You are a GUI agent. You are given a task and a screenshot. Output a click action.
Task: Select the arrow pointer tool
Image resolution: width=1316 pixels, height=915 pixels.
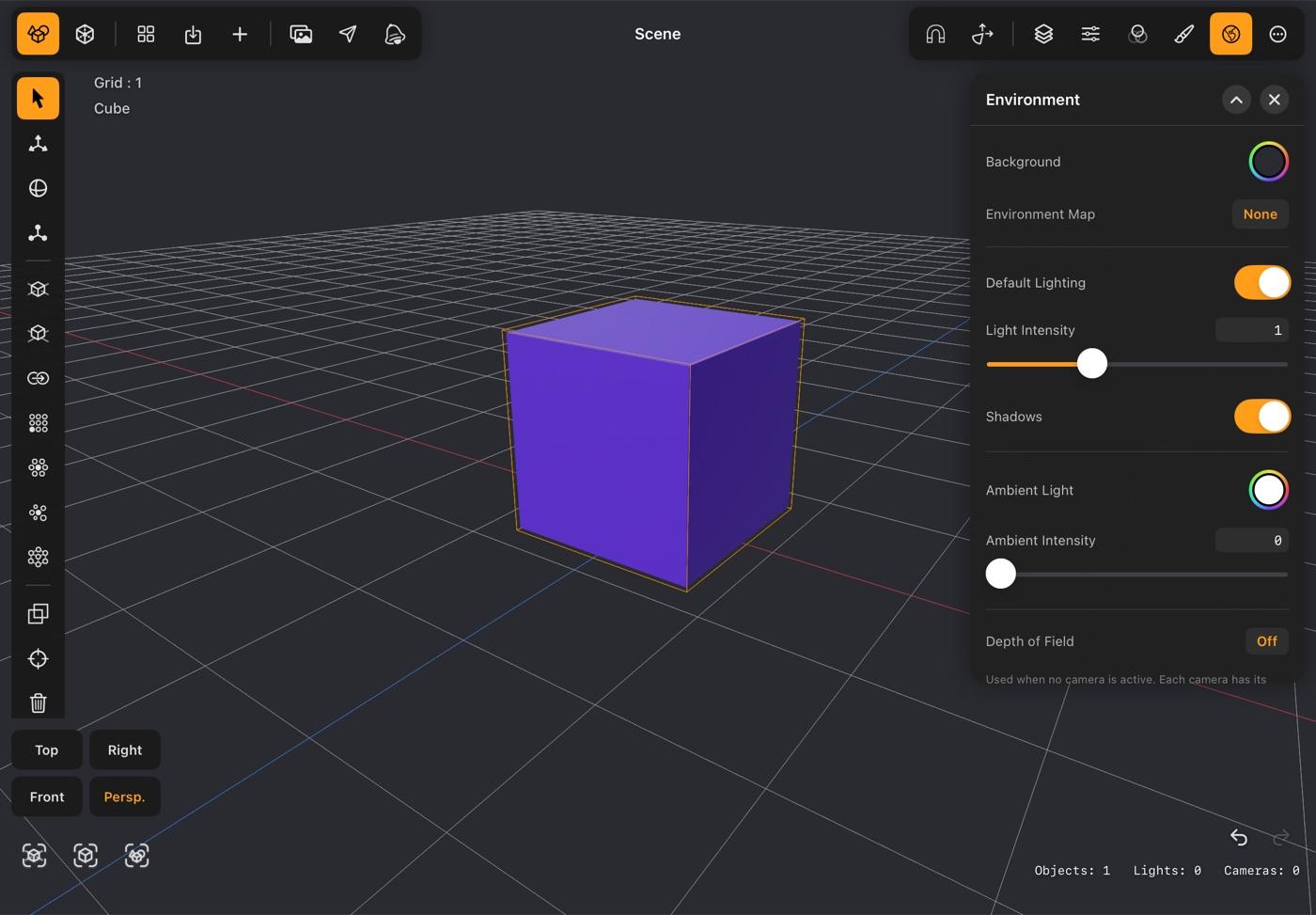(38, 99)
